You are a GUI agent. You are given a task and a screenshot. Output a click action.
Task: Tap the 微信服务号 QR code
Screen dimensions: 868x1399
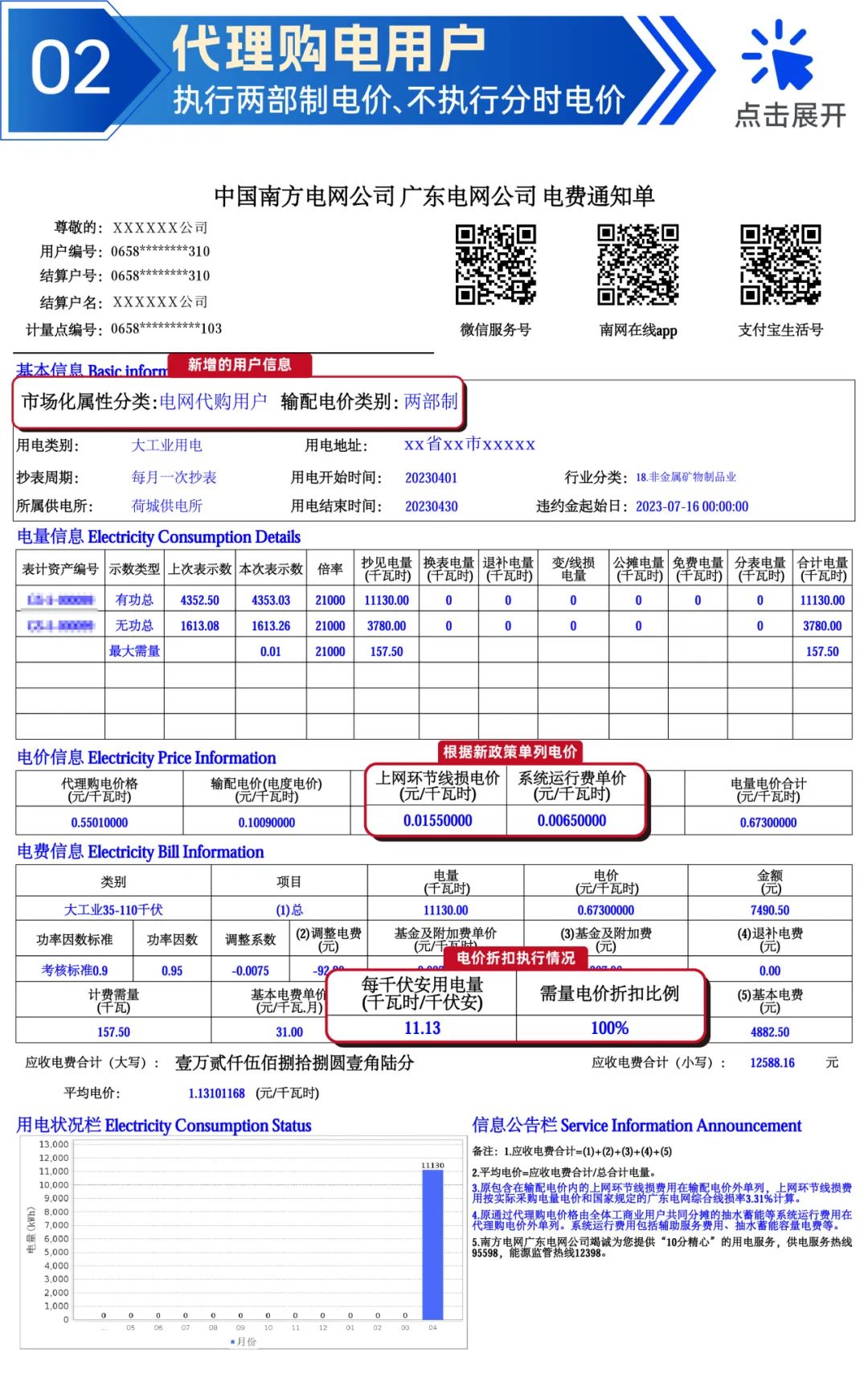[x=495, y=265]
